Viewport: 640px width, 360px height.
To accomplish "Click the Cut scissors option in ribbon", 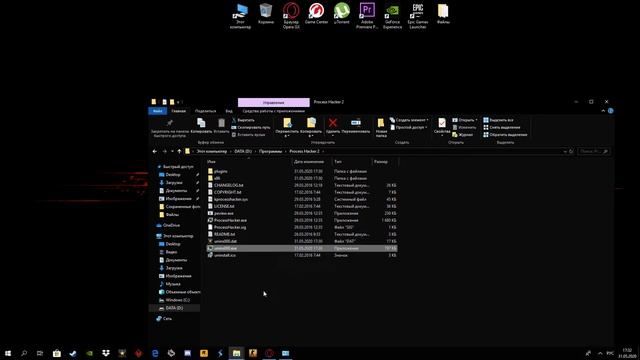I will 243,120.
